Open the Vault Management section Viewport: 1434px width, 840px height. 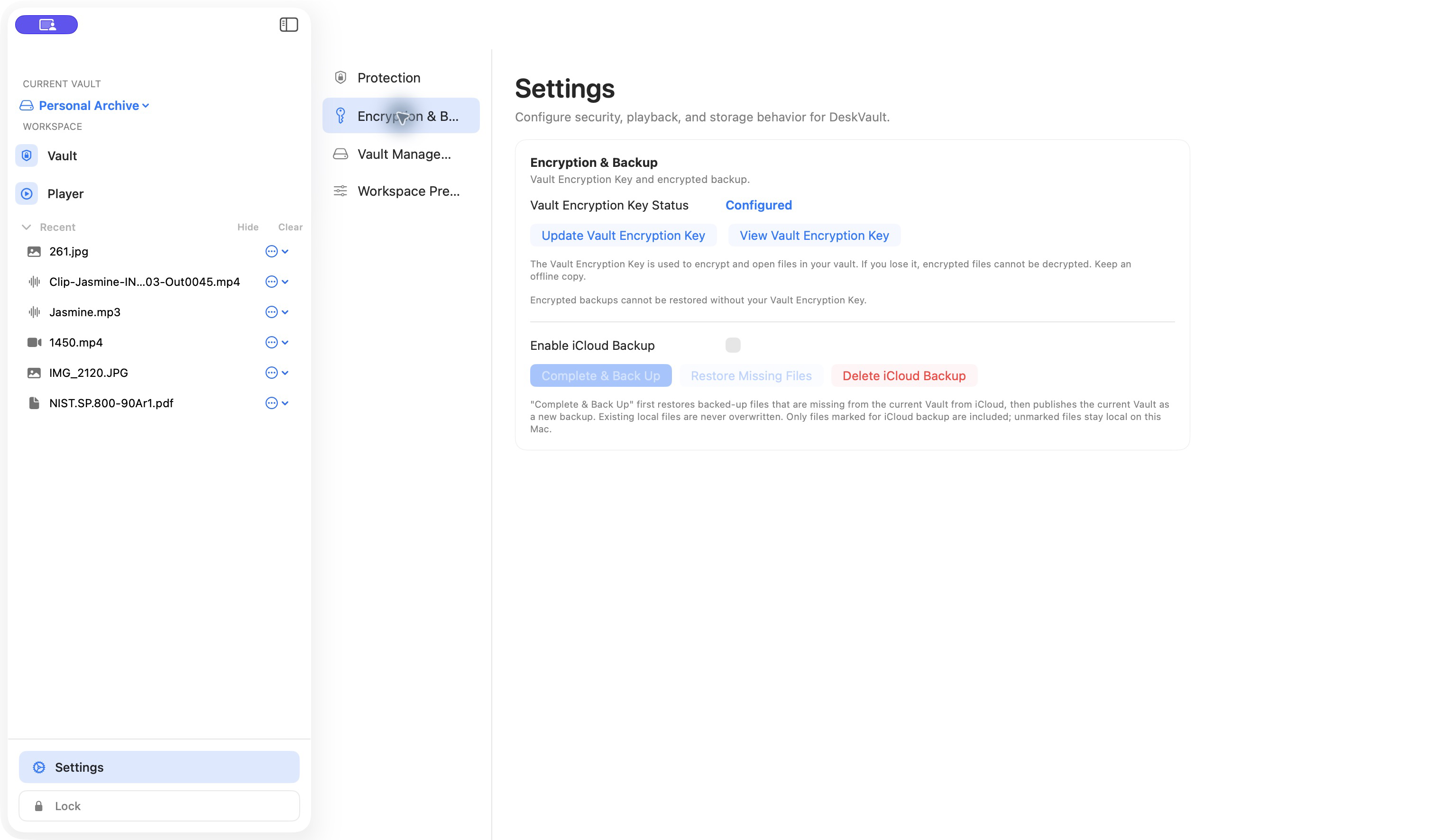[401, 154]
